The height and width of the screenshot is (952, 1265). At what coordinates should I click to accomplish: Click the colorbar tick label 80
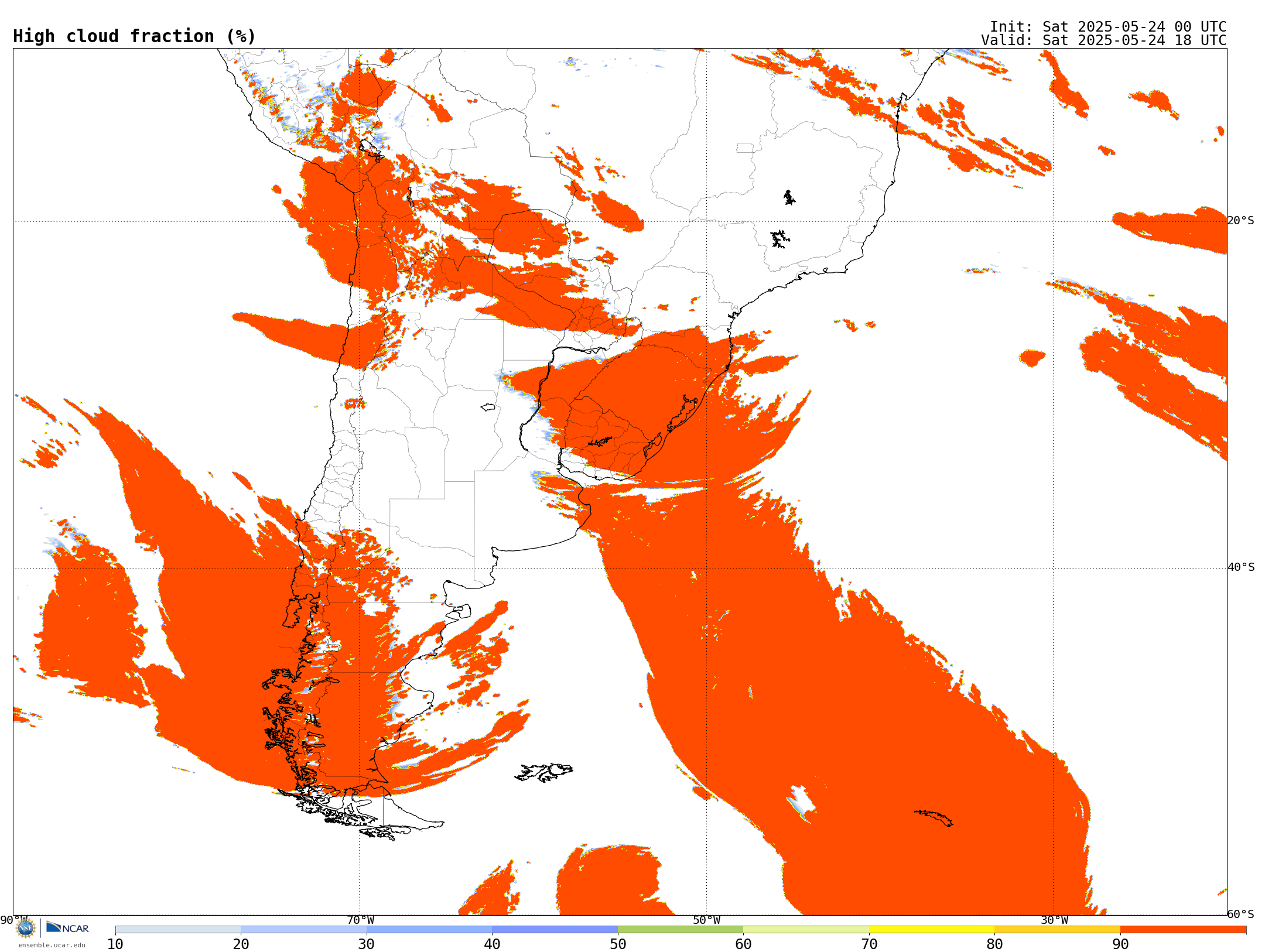coord(994,944)
